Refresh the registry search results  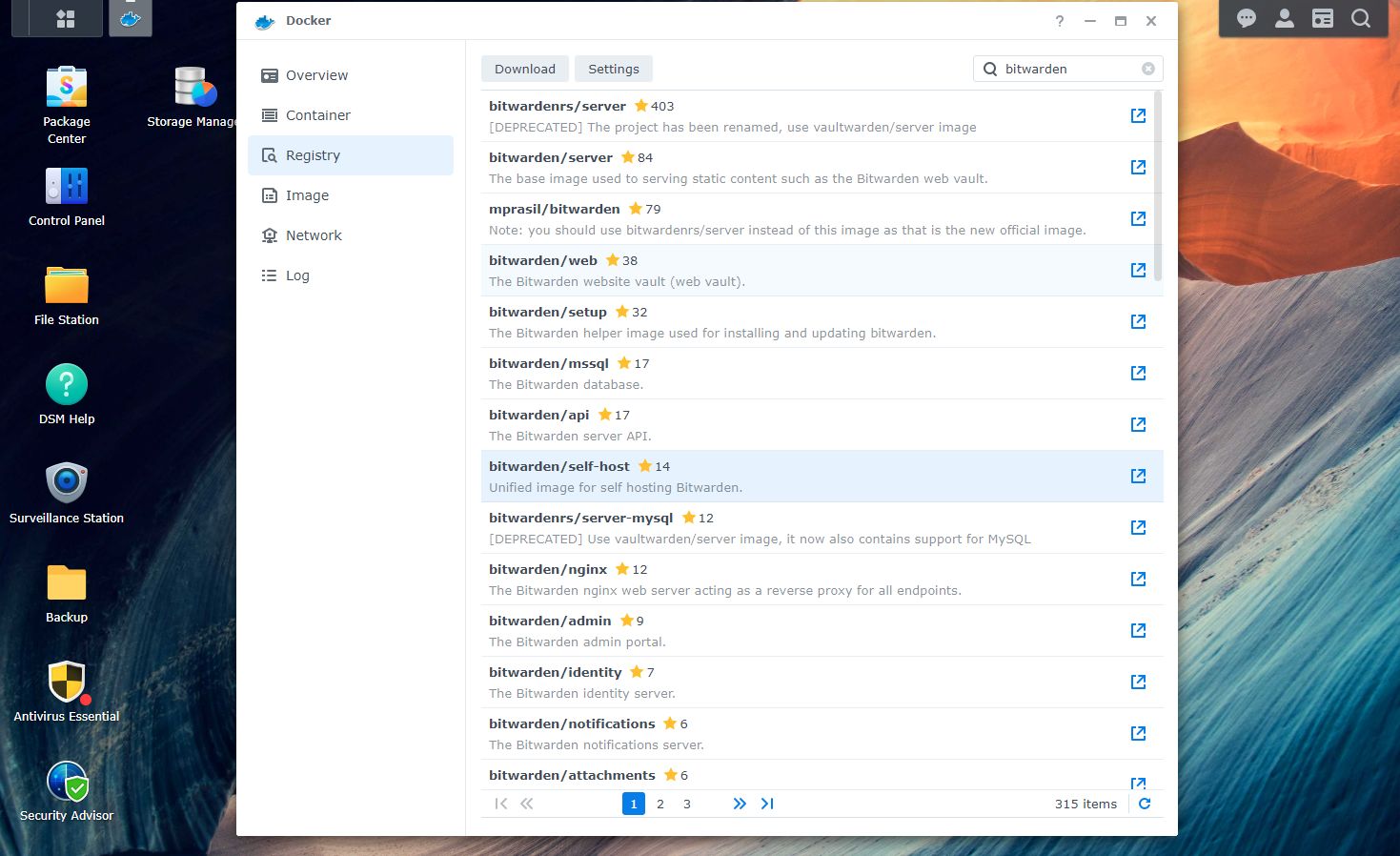click(x=1145, y=804)
